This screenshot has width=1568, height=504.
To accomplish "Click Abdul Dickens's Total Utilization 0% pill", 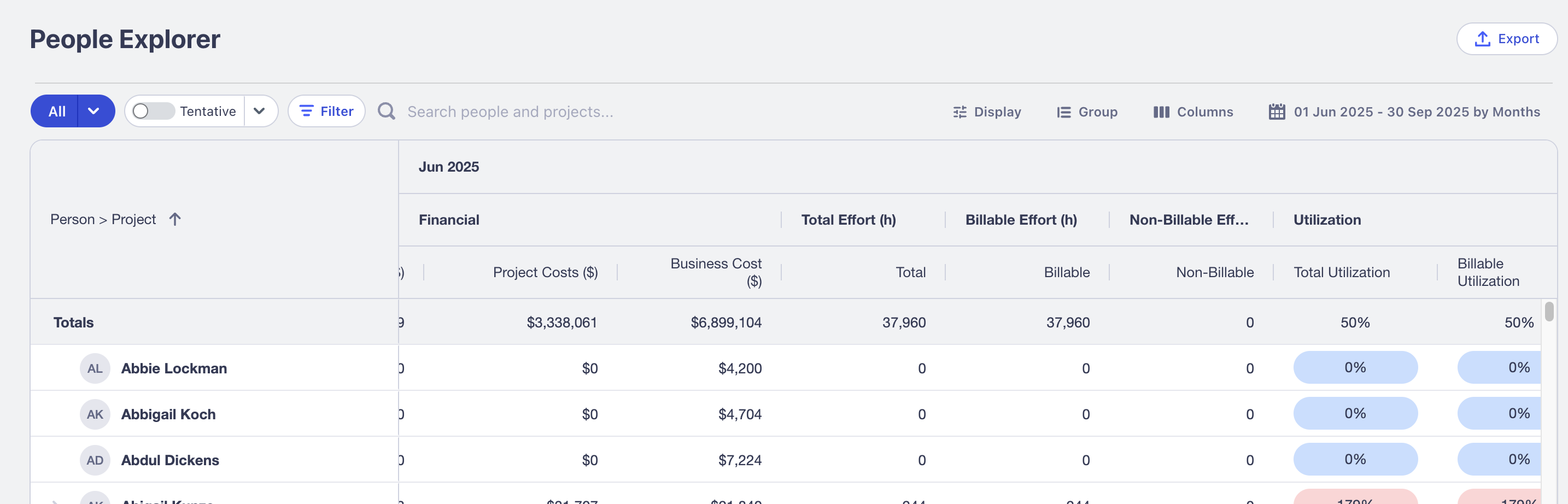I will [x=1355, y=459].
